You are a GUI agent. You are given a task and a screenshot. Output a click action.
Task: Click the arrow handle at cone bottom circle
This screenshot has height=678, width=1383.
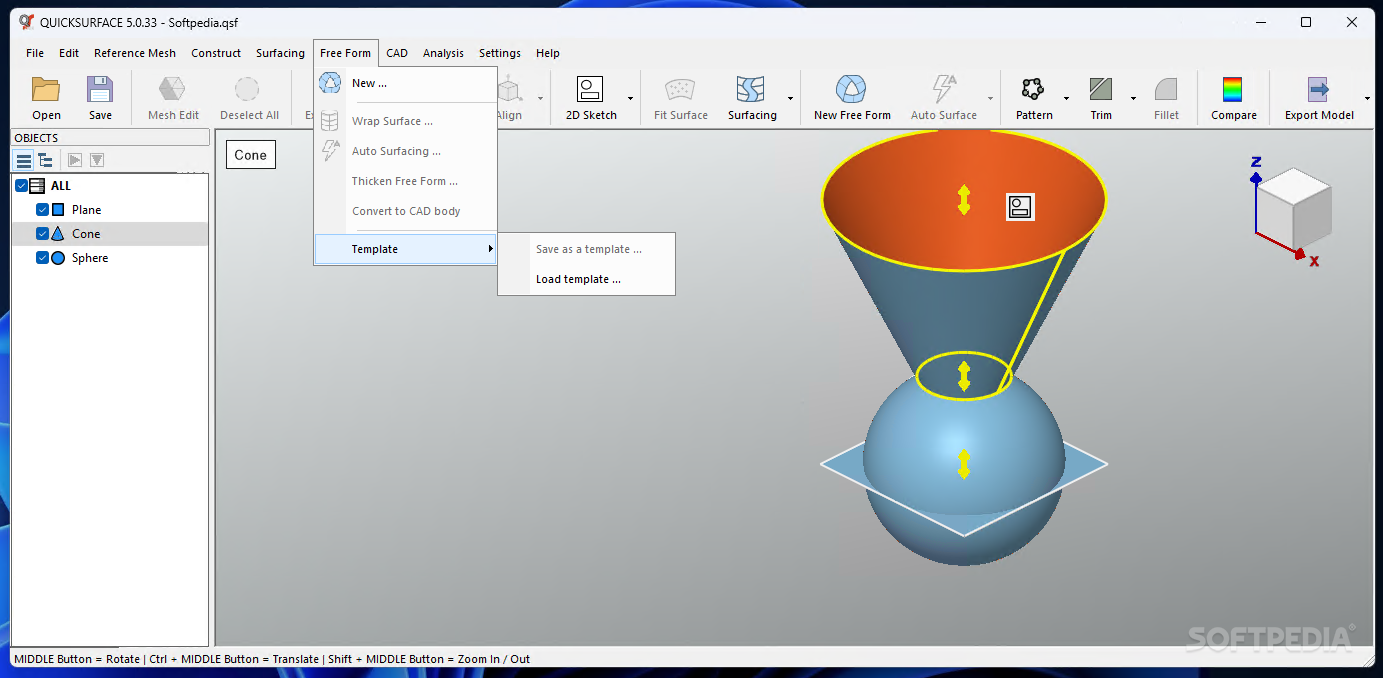[964, 376]
